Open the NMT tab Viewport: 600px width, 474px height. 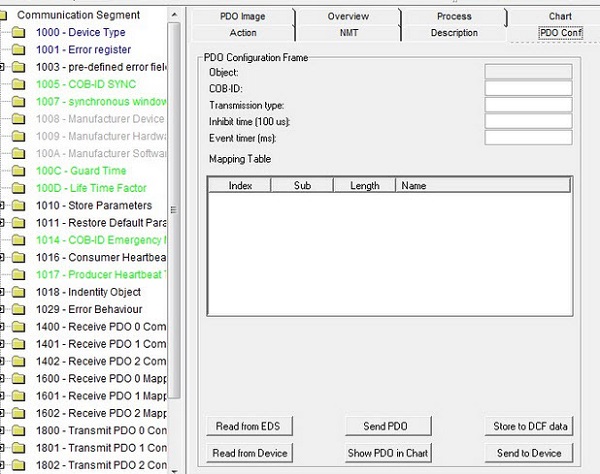click(x=349, y=33)
